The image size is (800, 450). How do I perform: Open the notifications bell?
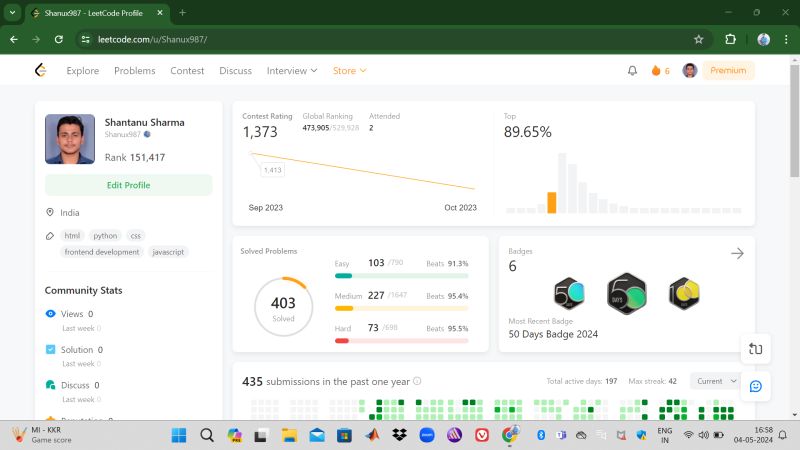(x=632, y=70)
